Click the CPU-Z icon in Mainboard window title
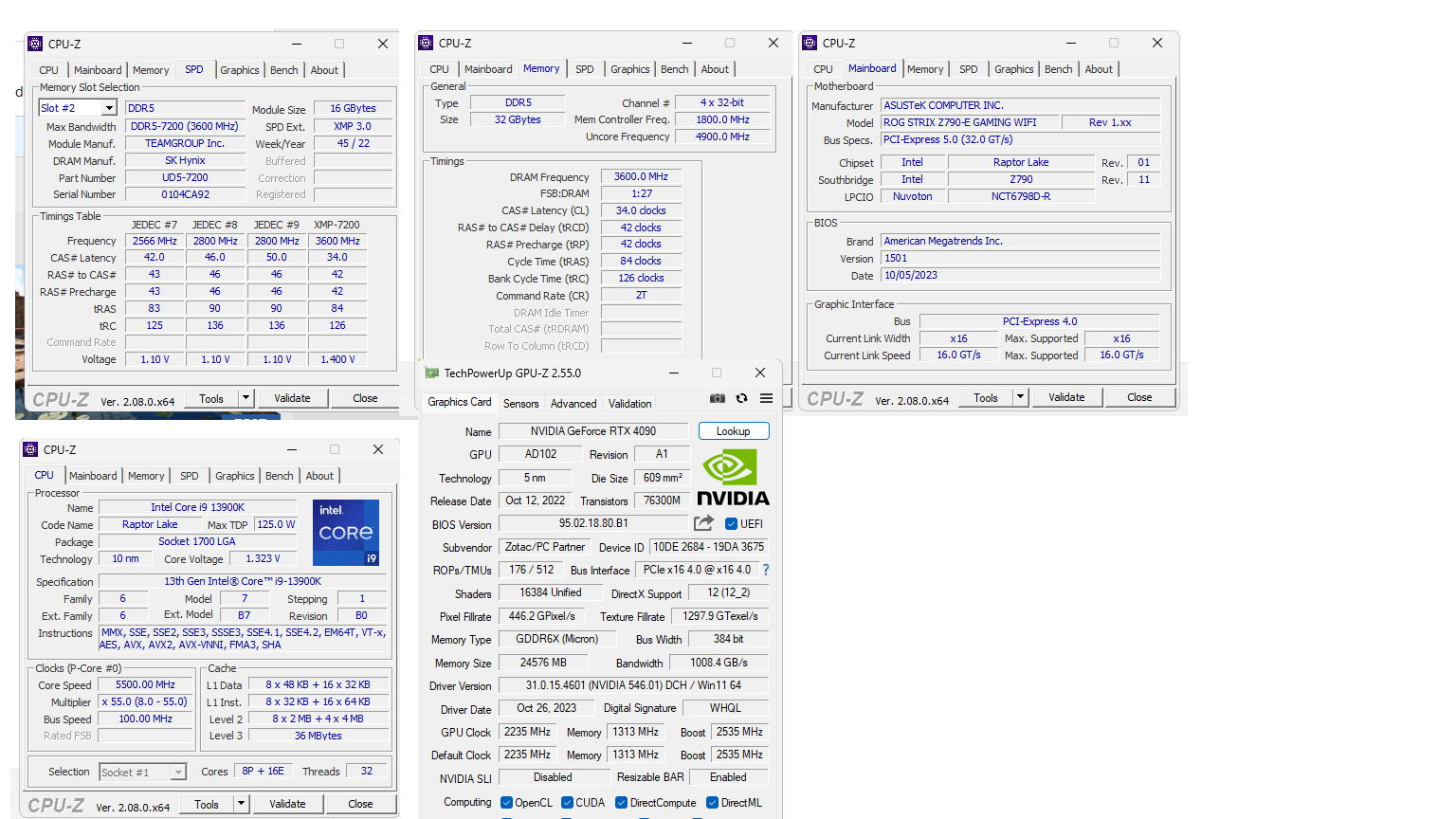 (810, 43)
